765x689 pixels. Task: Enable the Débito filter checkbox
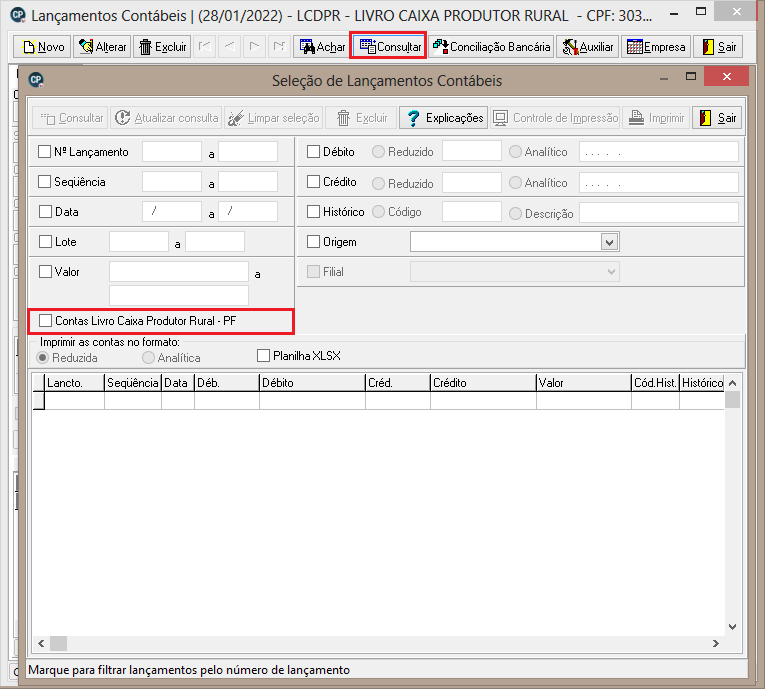coord(313,152)
